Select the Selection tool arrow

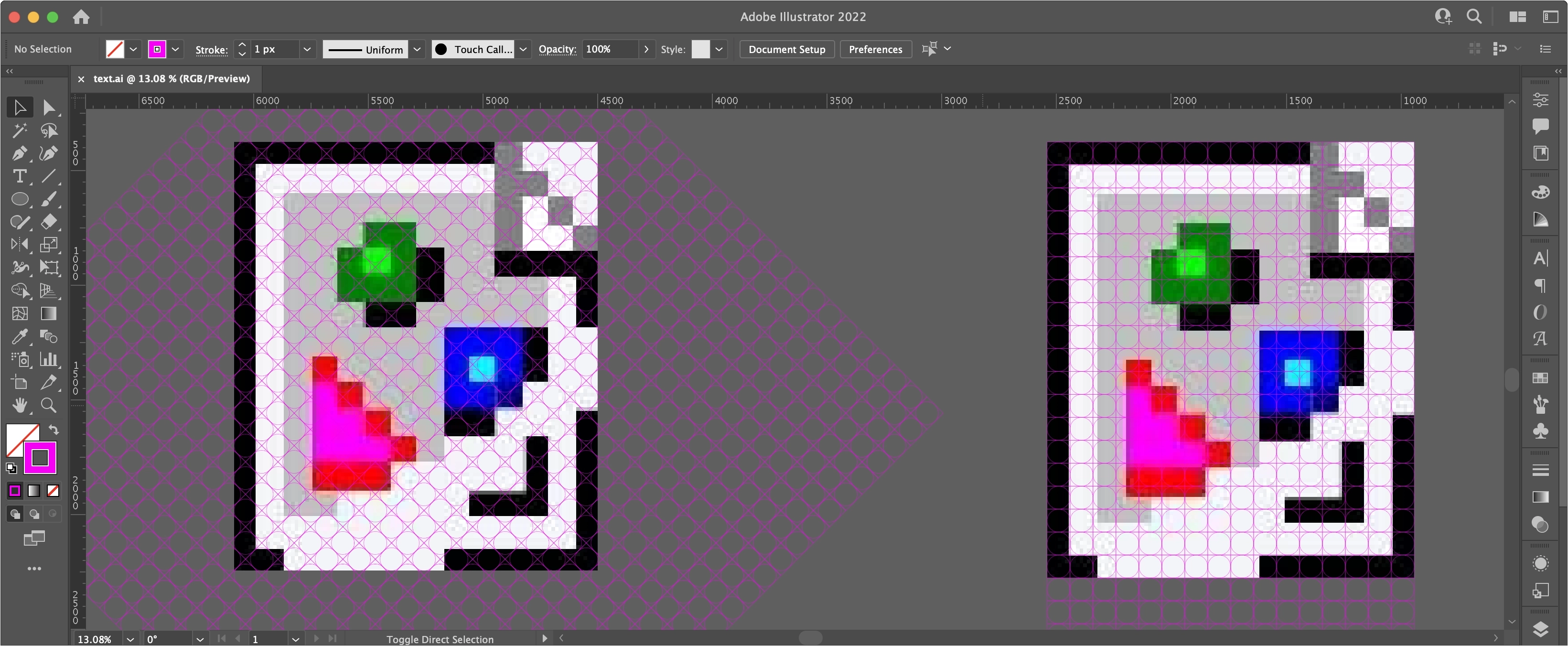20,107
